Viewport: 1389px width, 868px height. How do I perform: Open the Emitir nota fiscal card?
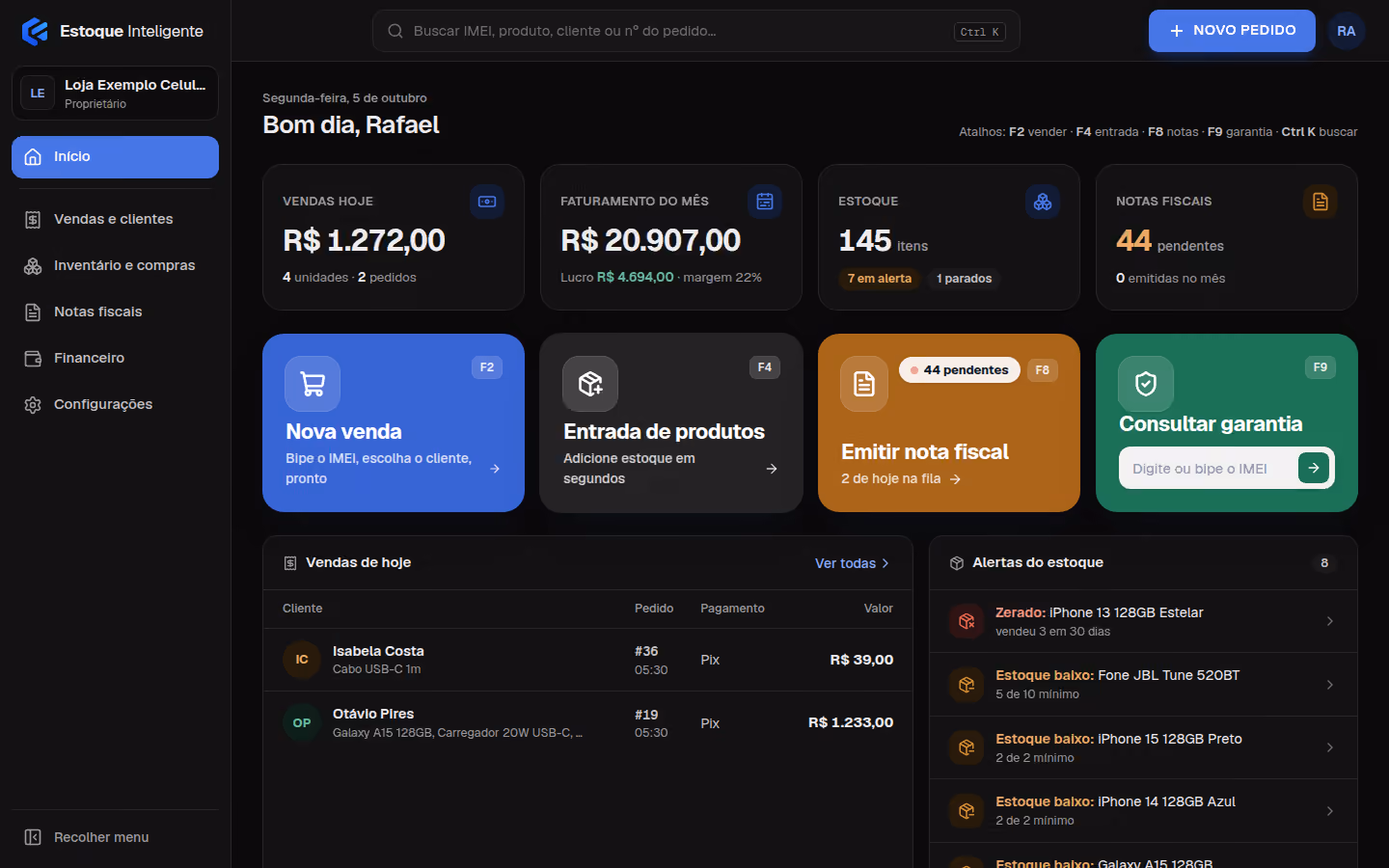click(x=949, y=422)
